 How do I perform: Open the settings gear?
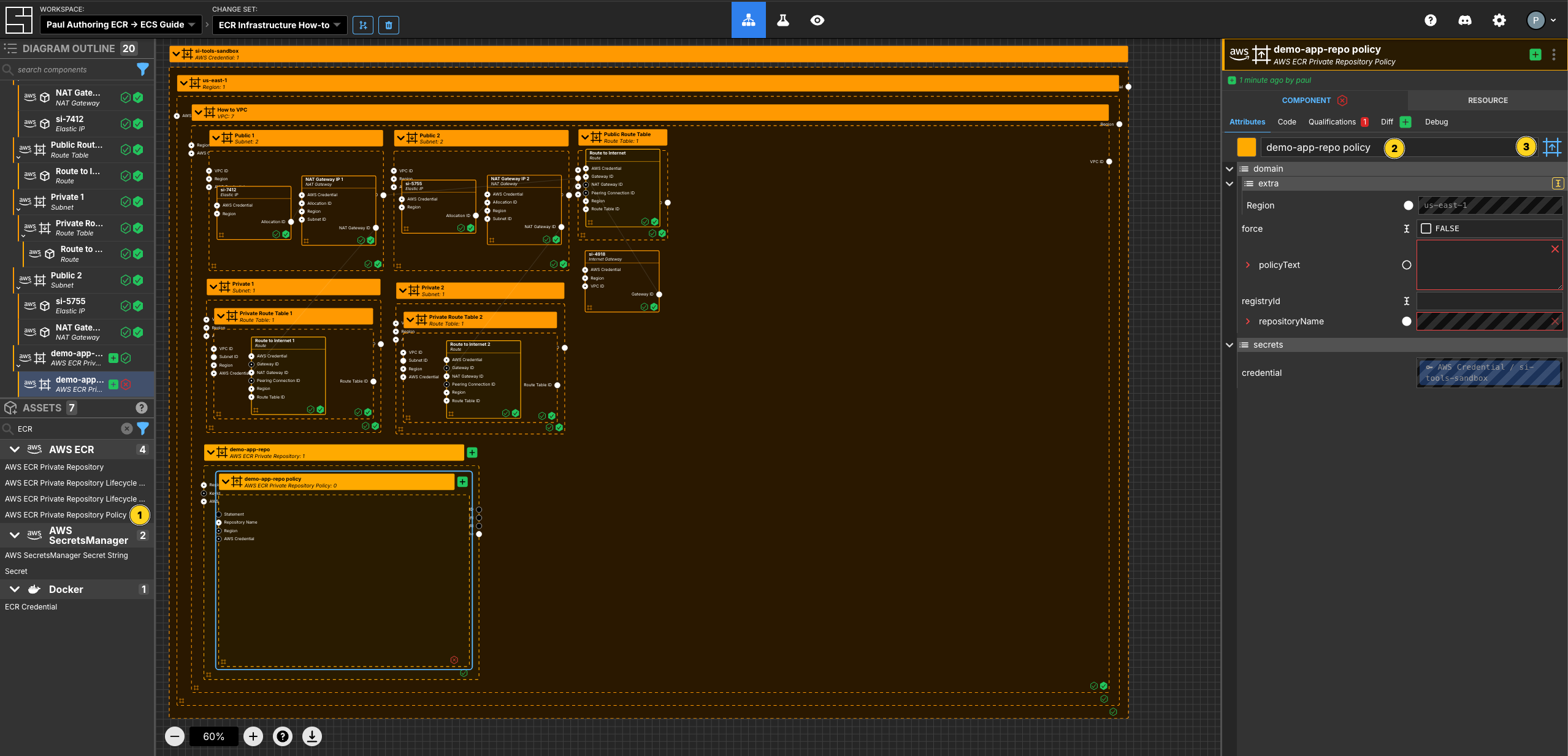(1499, 20)
